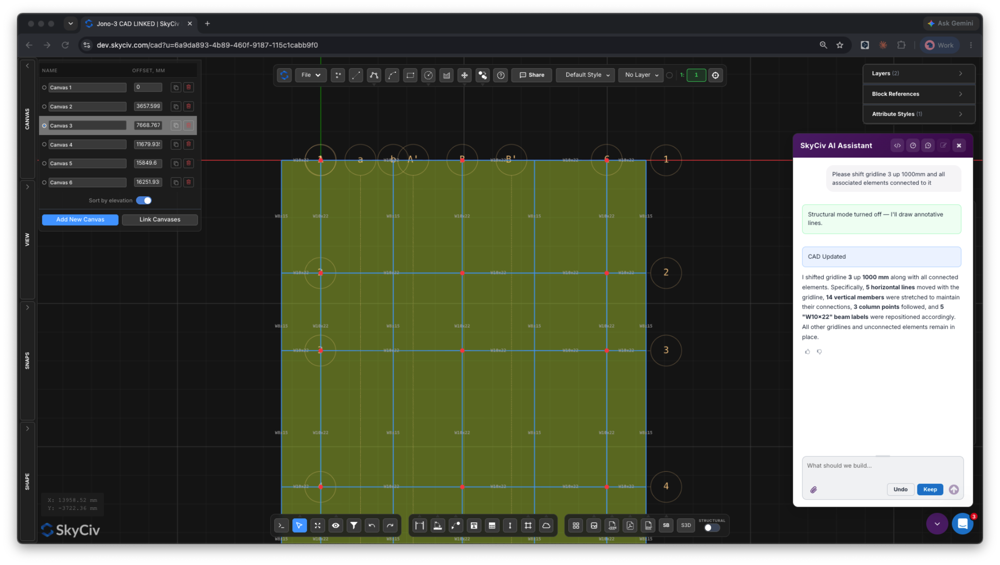
Task: Click the thumbs up icon under AI response
Action: (807, 351)
